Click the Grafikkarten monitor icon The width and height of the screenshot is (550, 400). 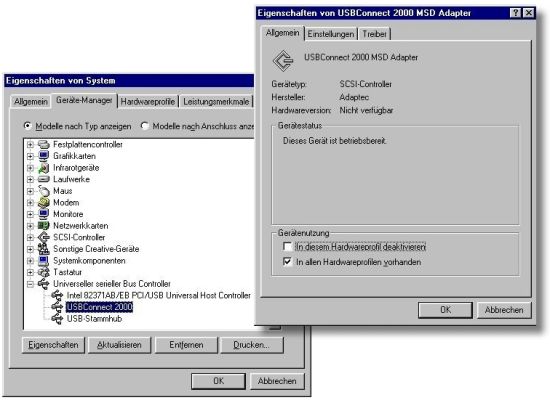(x=43, y=156)
